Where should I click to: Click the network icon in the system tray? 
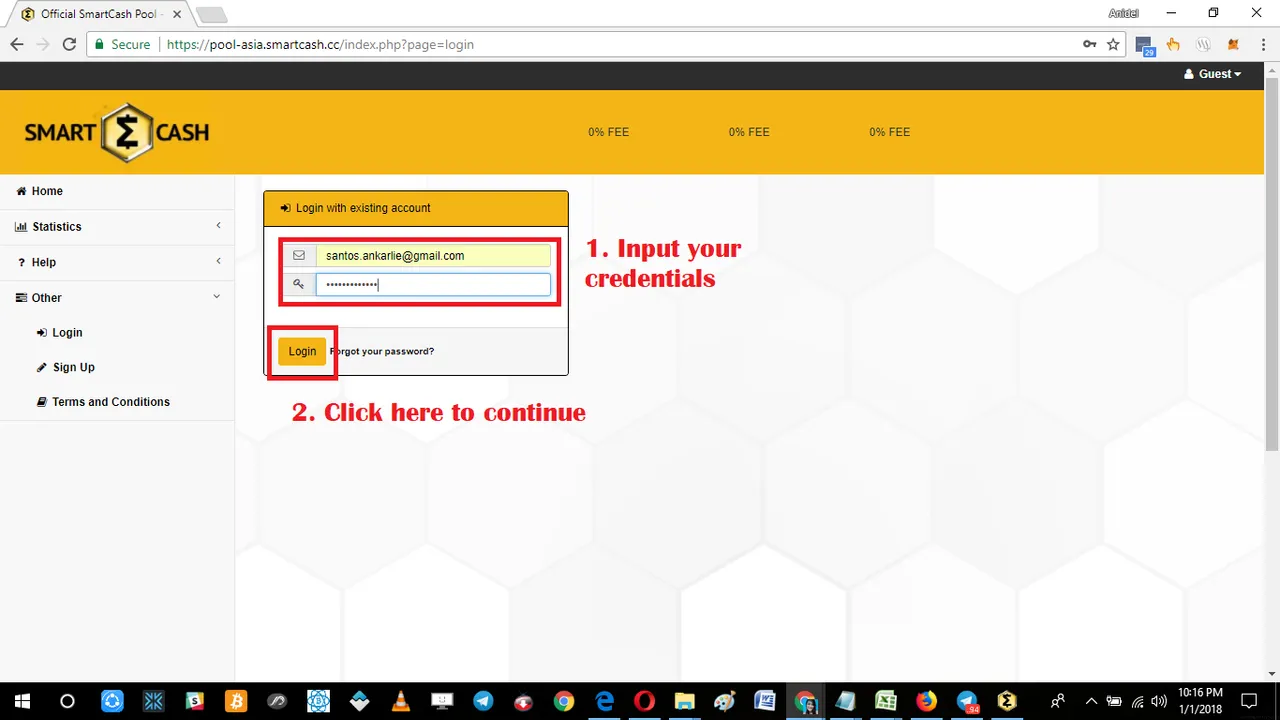[x=1137, y=701]
